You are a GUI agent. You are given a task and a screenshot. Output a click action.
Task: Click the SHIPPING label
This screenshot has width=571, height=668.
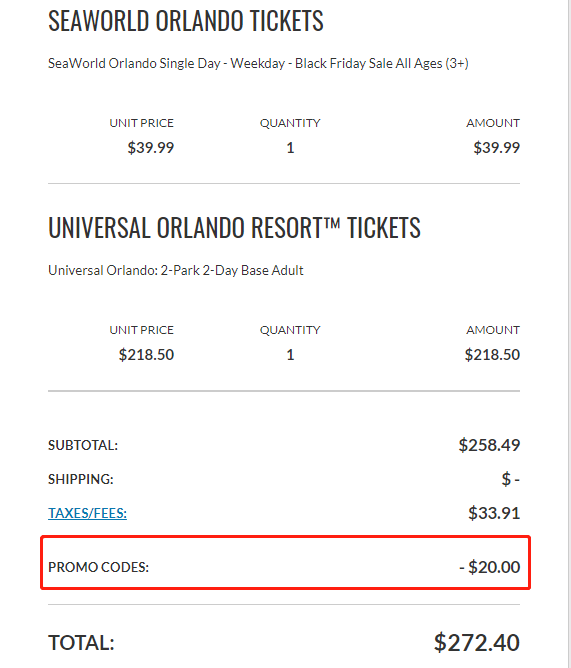[81, 479]
